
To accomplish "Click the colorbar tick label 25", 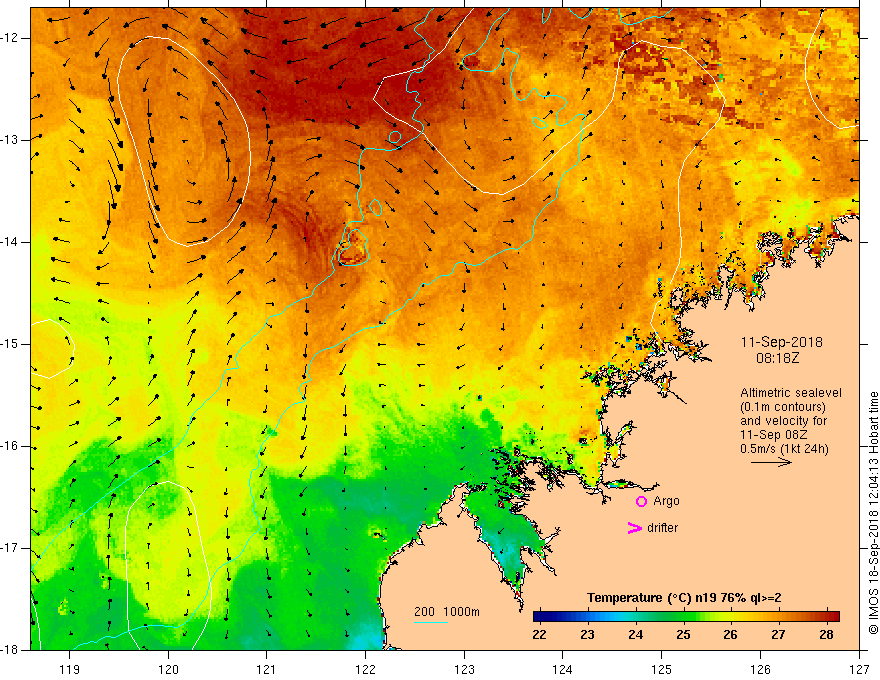I will [683, 635].
